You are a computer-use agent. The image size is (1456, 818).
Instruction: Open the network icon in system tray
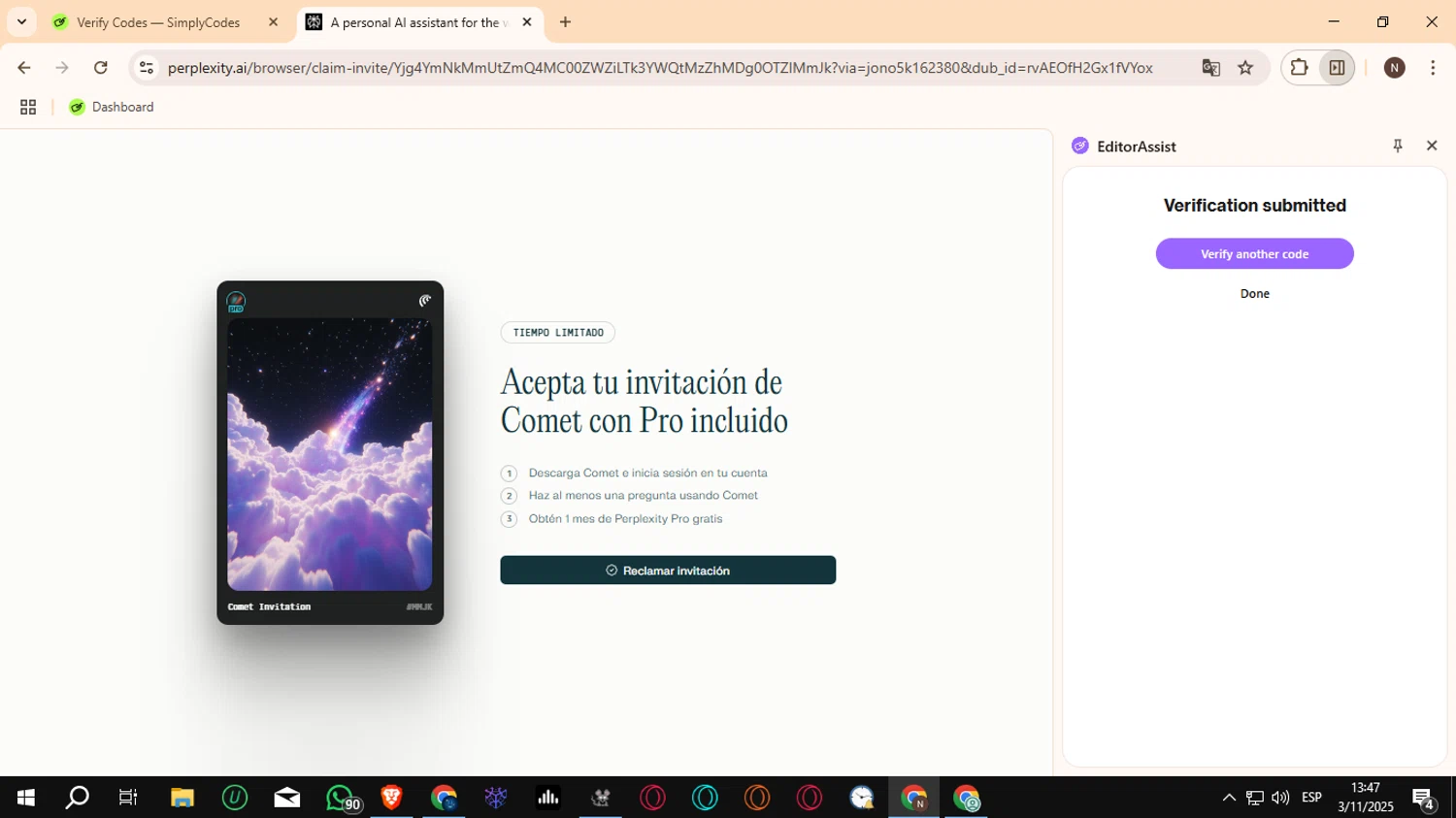pyautogui.click(x=1255, y=798)
